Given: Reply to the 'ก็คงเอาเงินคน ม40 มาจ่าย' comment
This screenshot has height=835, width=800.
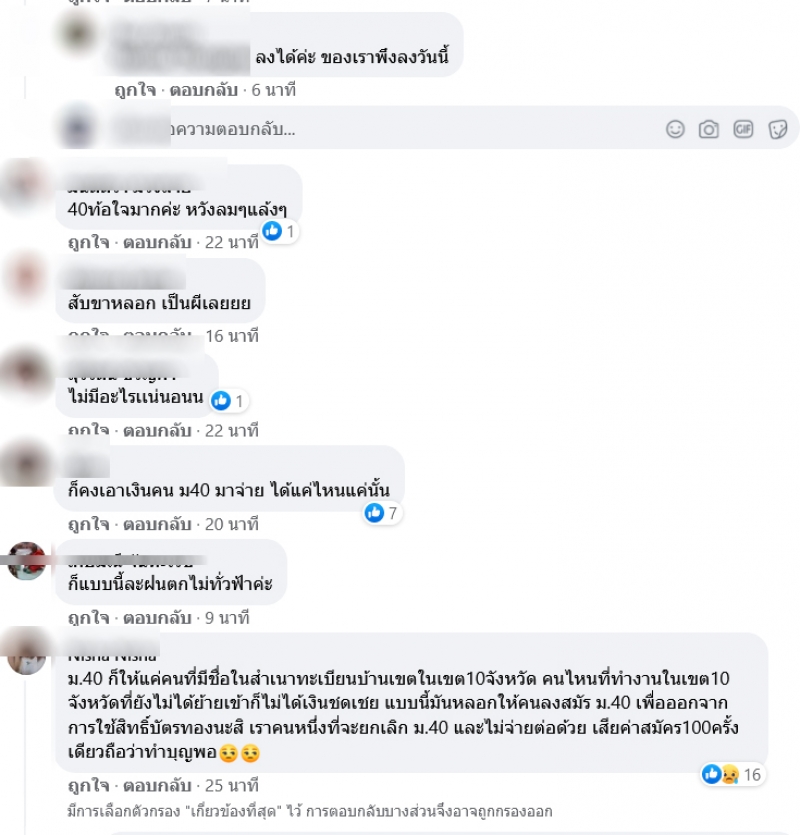Looking at the screenshot, I should coord(157,525).
